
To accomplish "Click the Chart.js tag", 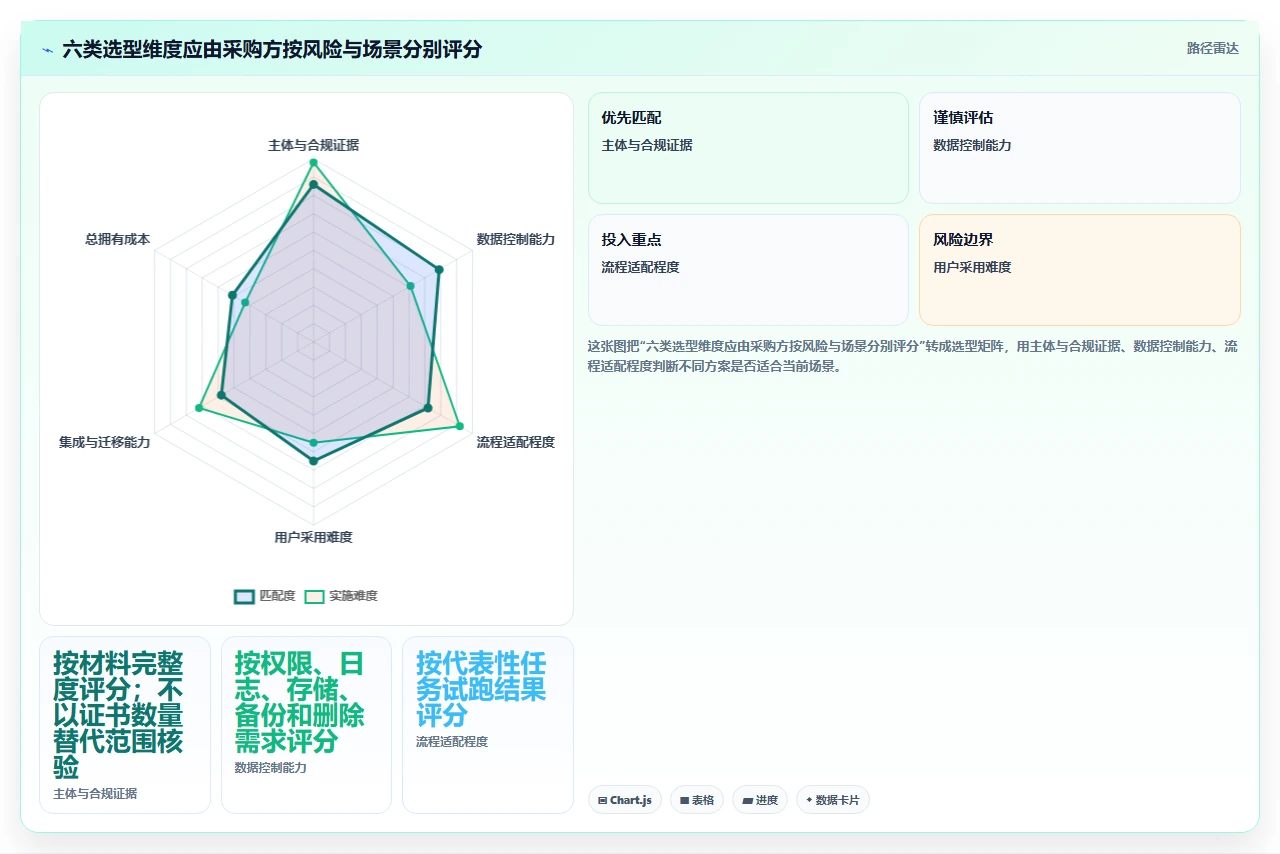I will tap(625, 800).
